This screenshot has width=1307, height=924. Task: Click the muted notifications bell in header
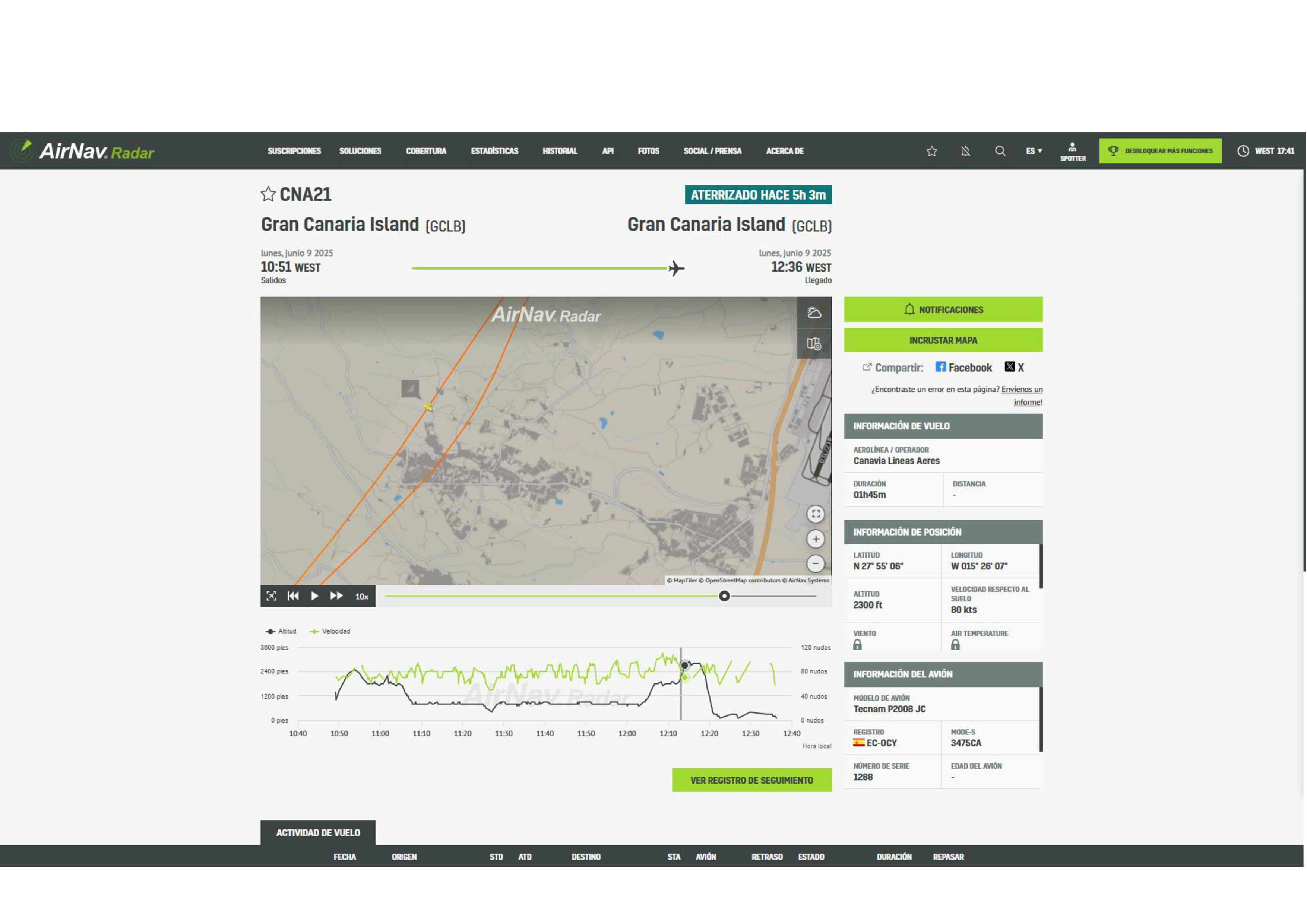(965, 151)
